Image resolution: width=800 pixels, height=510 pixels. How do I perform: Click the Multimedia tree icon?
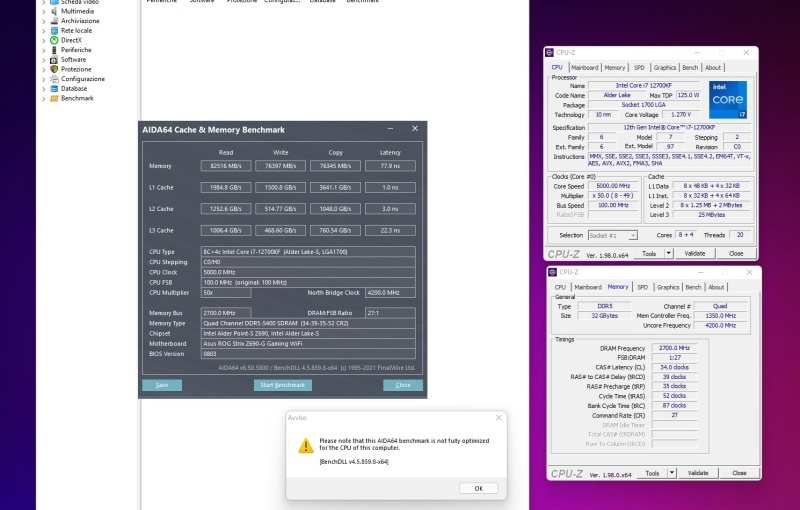click(x=54, y=11)
